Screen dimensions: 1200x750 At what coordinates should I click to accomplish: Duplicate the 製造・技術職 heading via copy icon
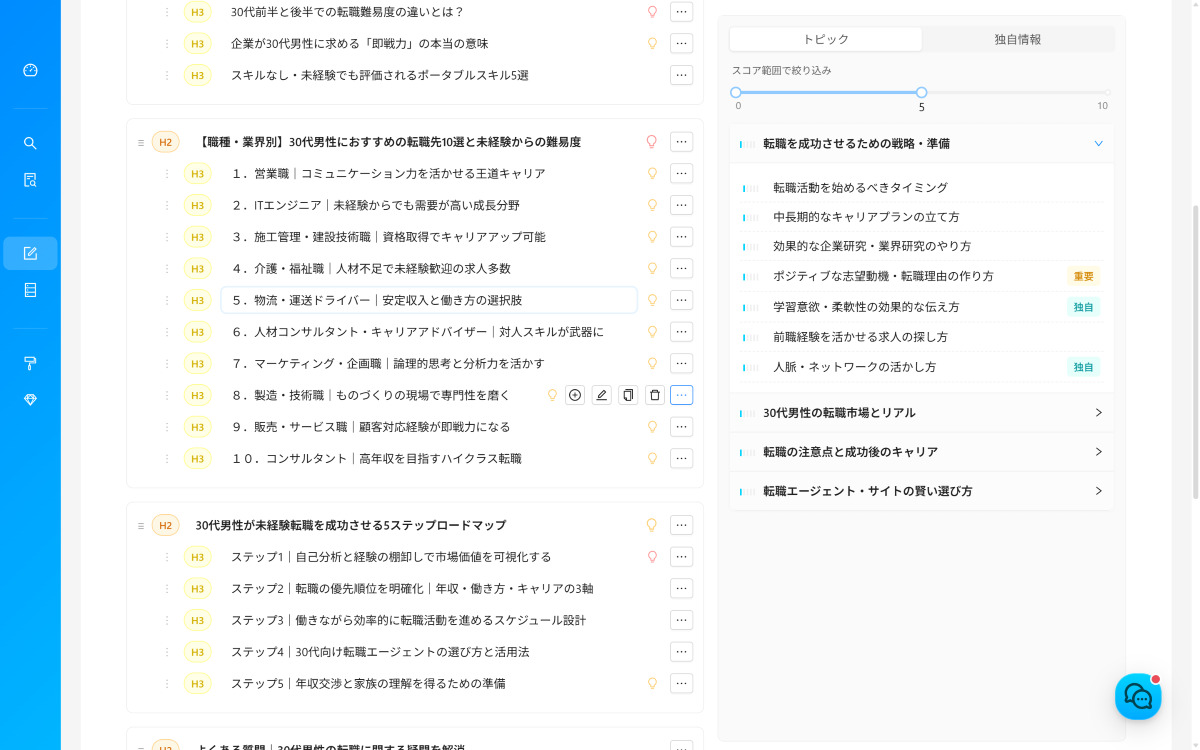pos(628,394)
